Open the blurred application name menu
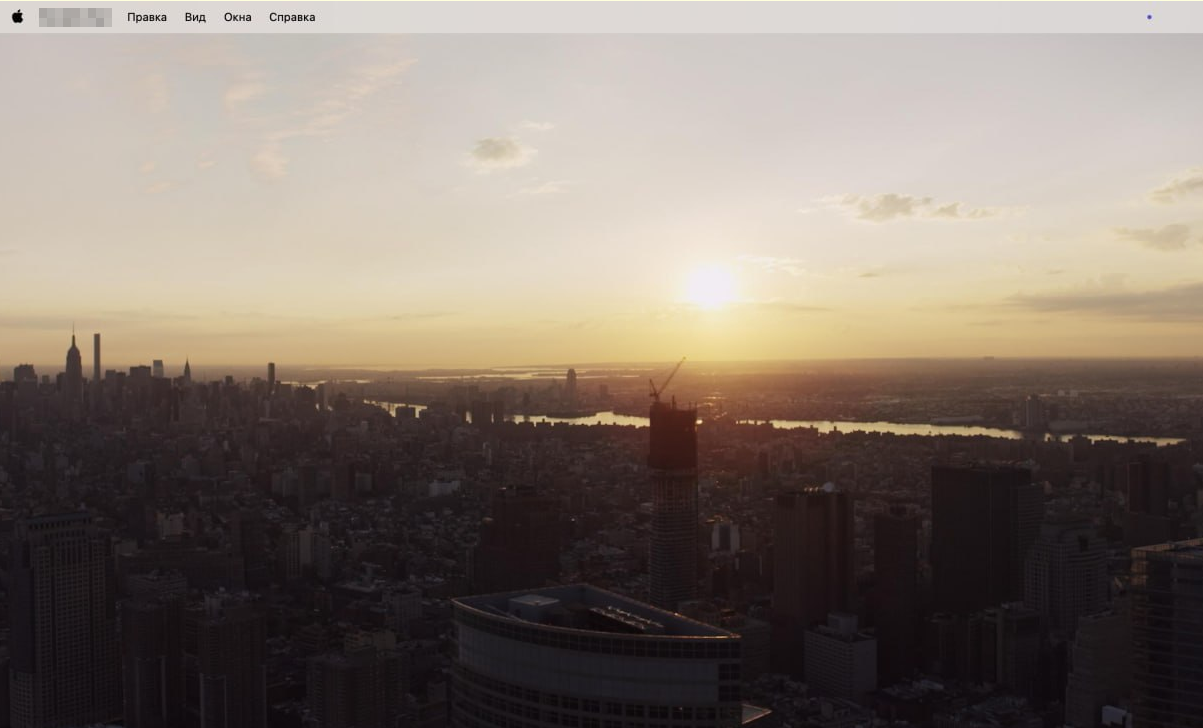This screenshot has width=1203, height=728. point(75,17)
